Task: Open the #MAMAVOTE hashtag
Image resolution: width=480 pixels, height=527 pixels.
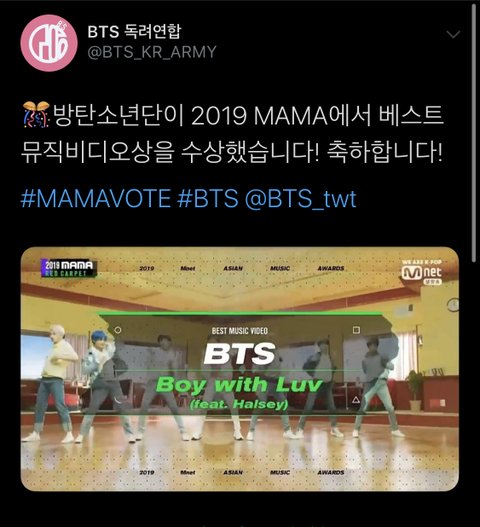Action: tap(96, 198)
